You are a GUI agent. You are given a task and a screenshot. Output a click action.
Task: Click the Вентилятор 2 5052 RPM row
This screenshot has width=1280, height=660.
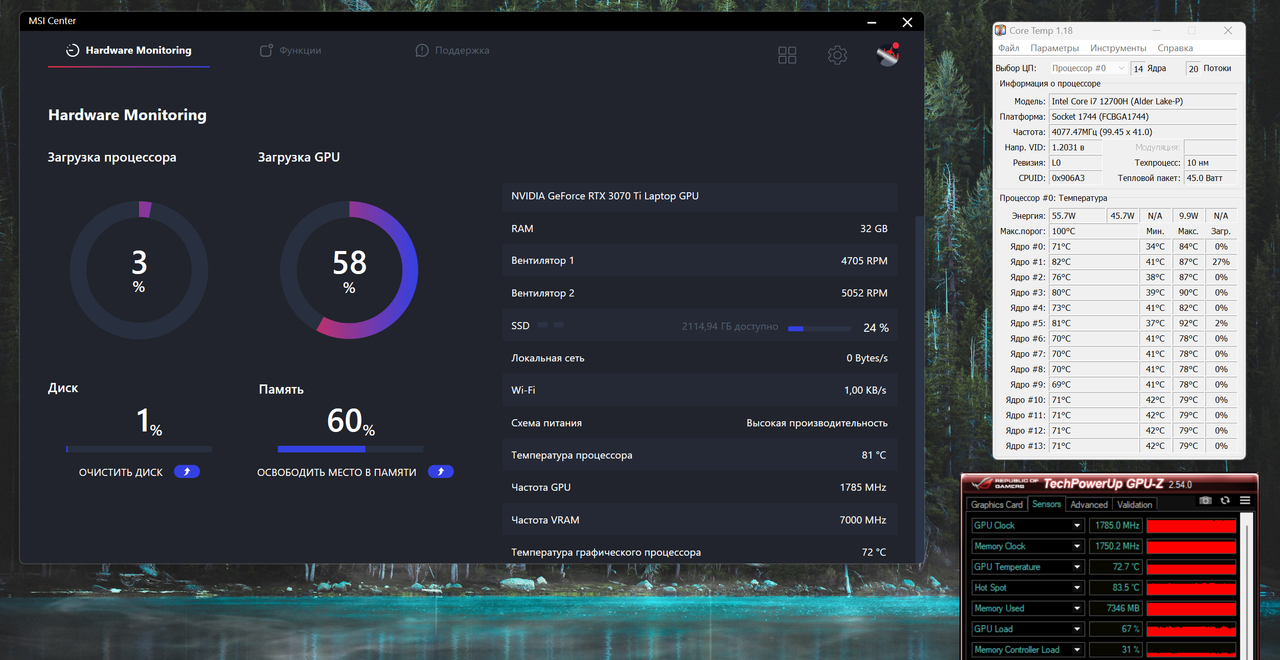coord(700,293)
